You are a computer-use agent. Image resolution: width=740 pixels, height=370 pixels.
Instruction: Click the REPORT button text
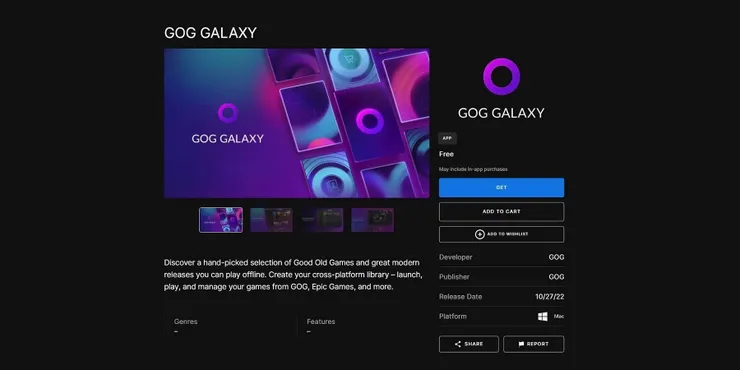click(x=538, y=344)
